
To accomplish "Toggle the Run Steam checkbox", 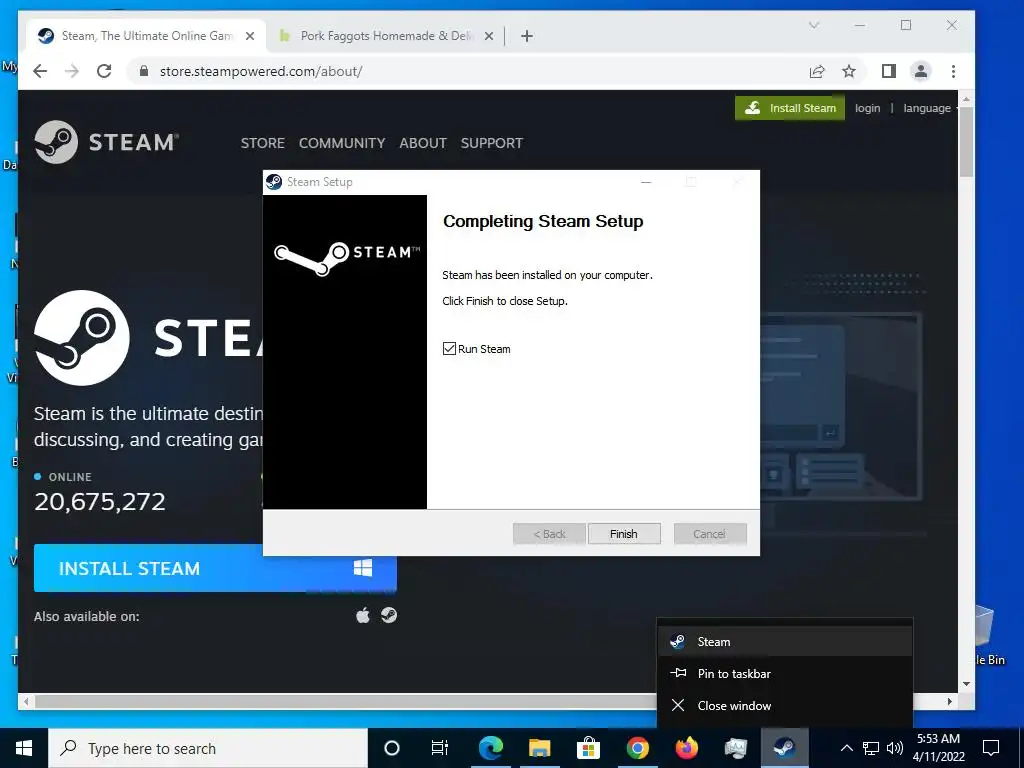I will point(449,349).
